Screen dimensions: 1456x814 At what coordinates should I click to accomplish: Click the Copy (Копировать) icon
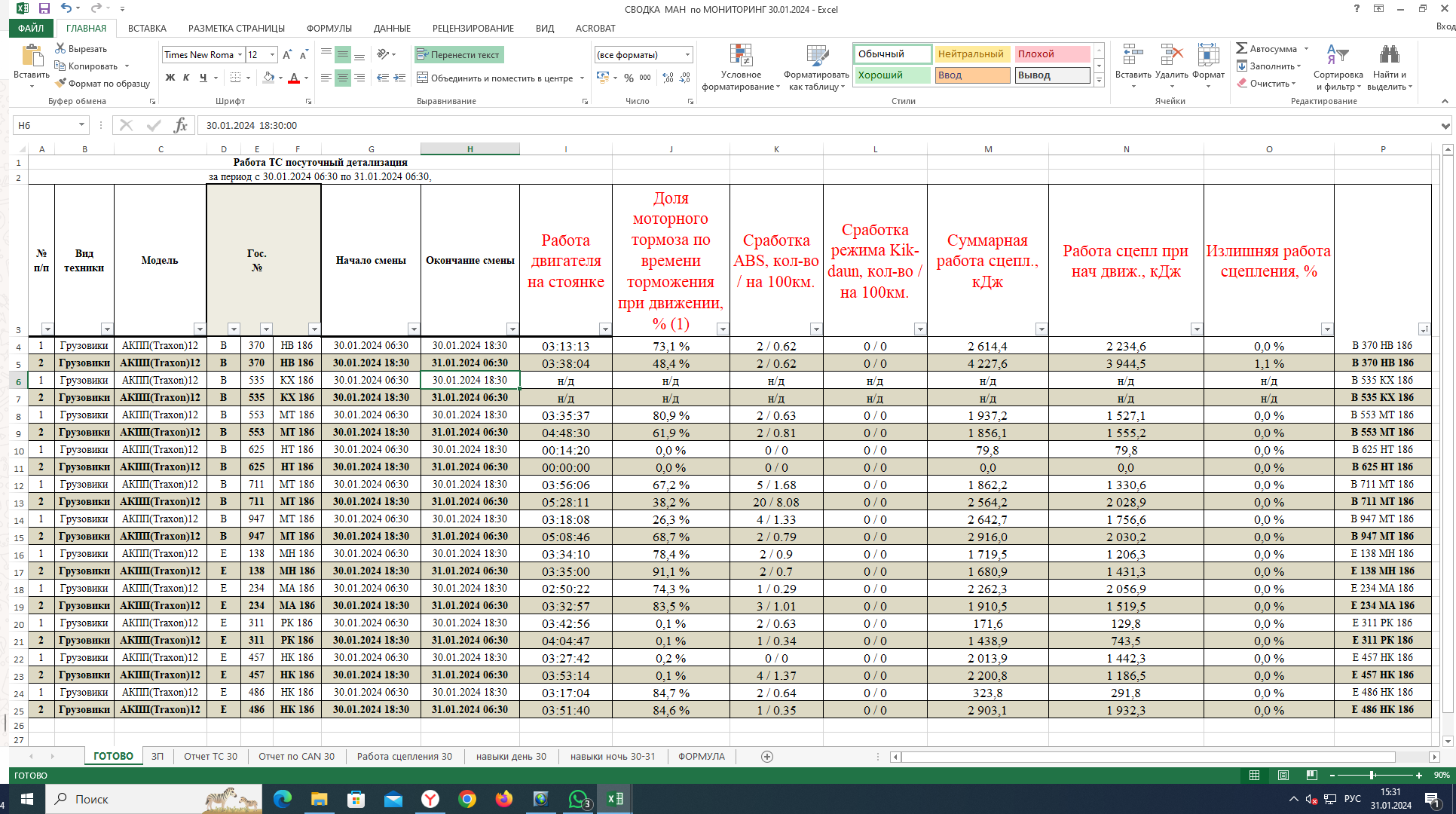coord(60,66)
